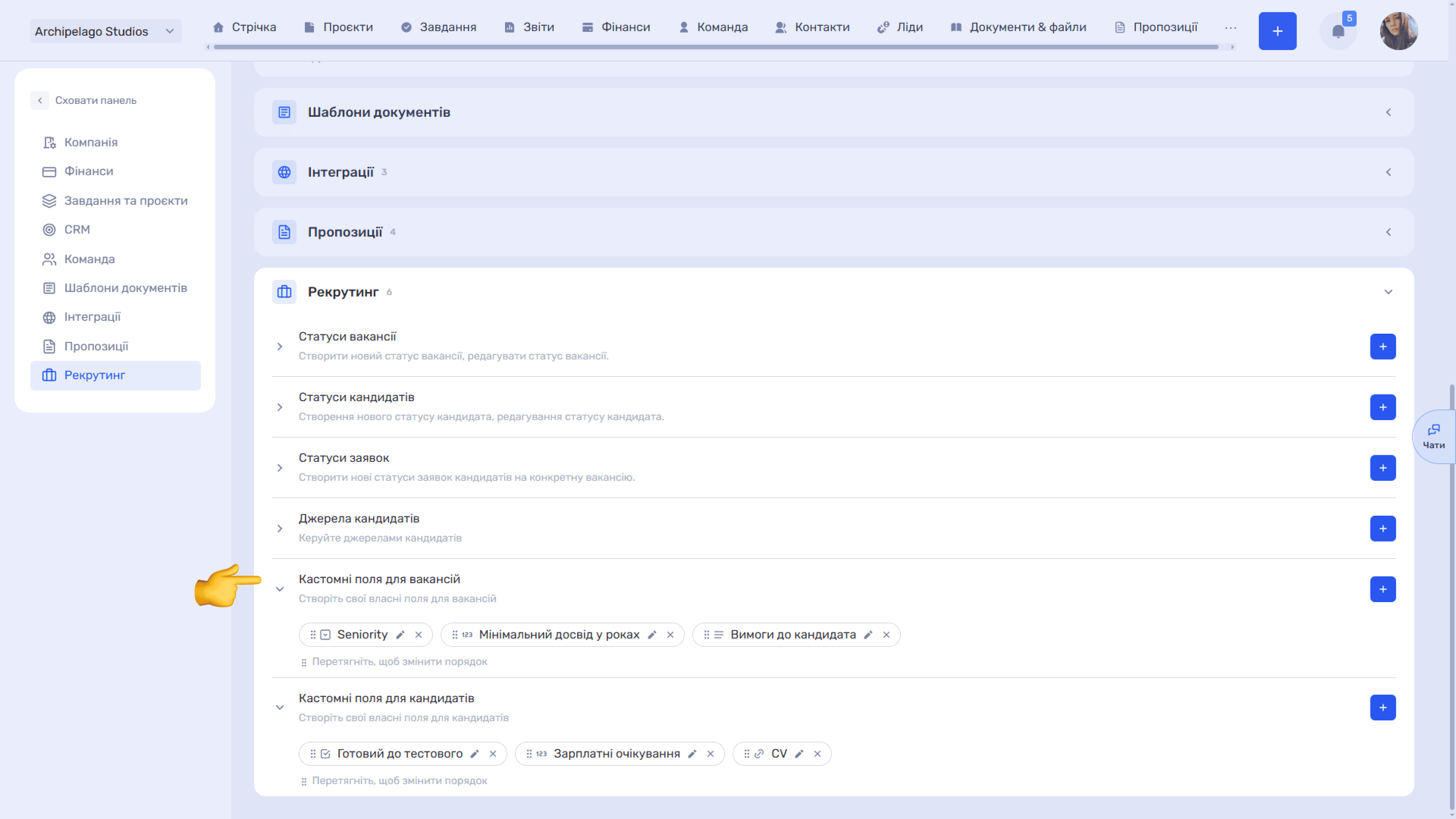This screenshot has height=819, width=1456.
Task: Open the Чати side panel
Action: 1433,437
